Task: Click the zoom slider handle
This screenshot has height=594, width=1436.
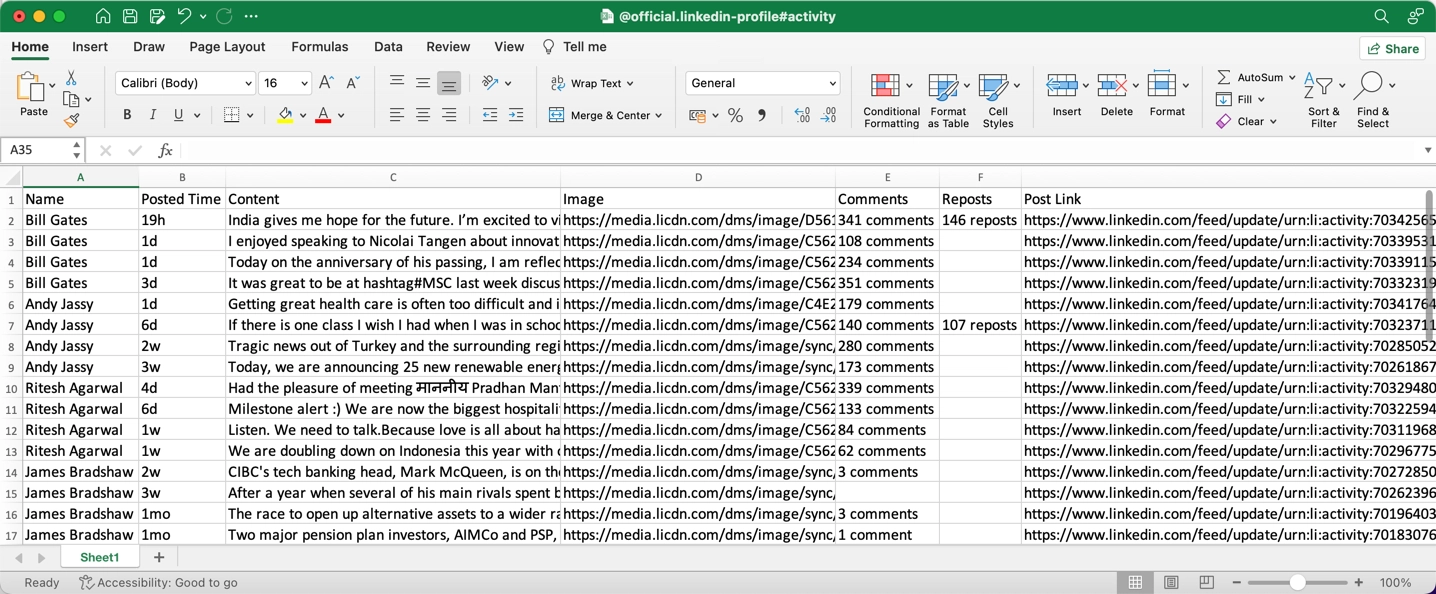Action: point(1297,582)
